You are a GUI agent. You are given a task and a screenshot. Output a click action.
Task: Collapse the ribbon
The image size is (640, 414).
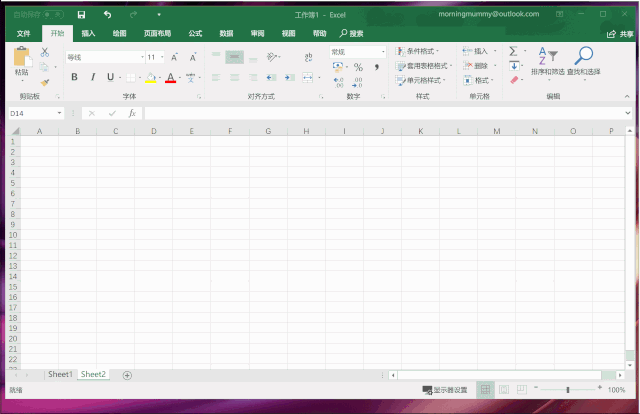tap(627, 96)
